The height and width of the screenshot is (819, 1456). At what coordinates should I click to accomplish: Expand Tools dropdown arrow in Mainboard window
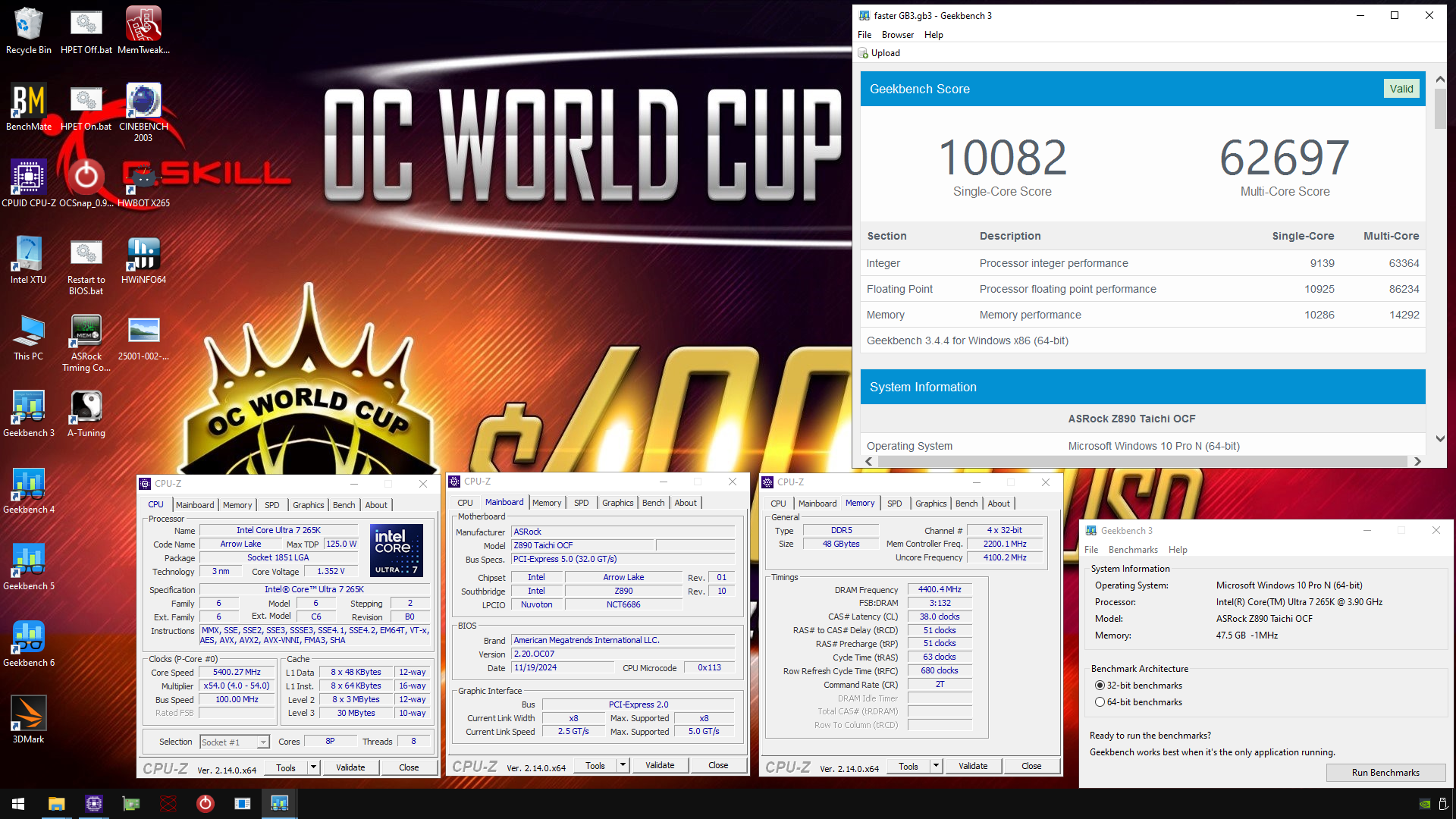(x=623, y=766)
